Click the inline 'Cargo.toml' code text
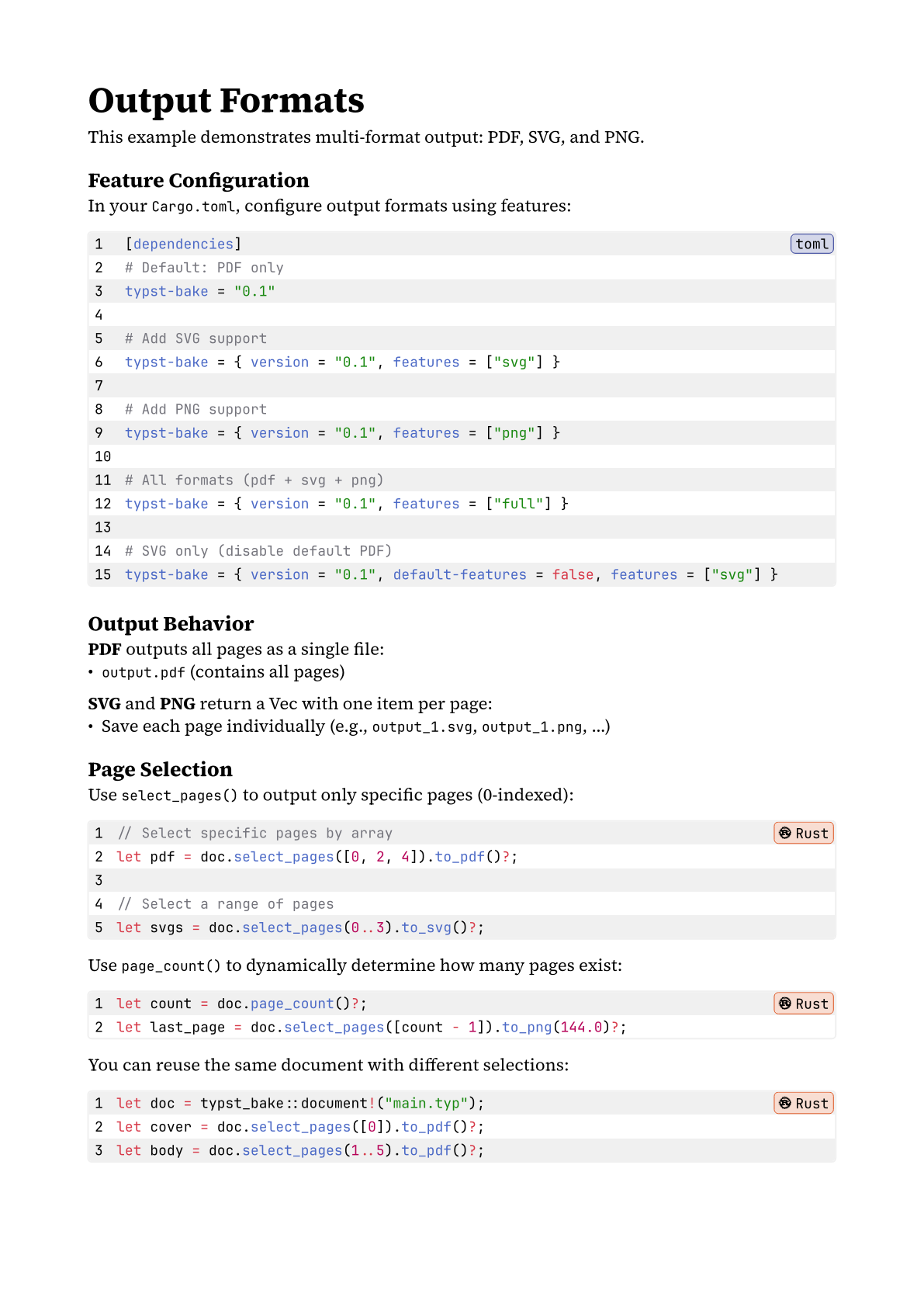The width and height of the screenshot is (924, 1307). [193, 206]
